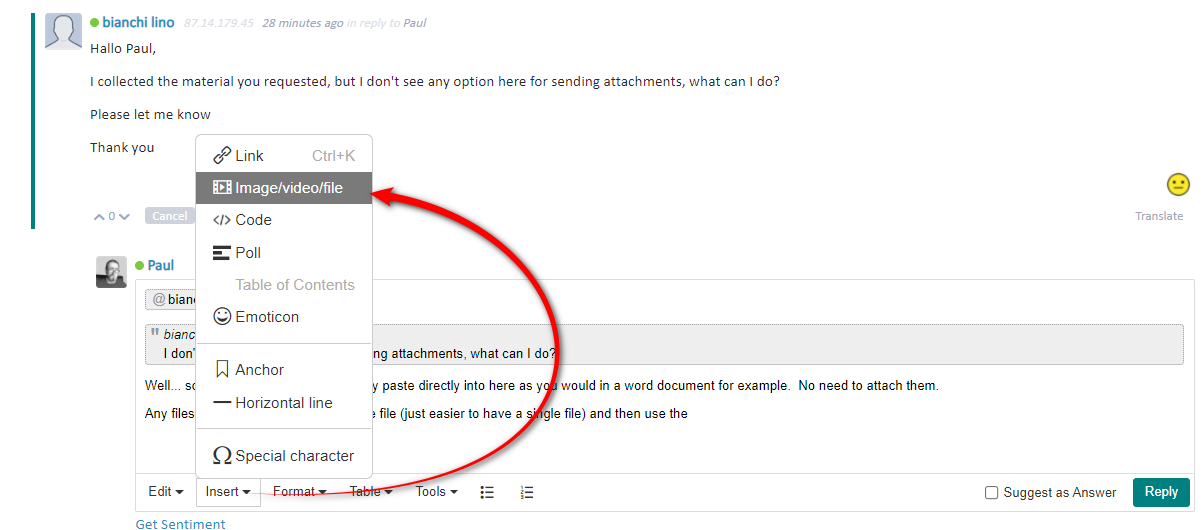
Task: Insert a Special character
Action: click(294, 455)
